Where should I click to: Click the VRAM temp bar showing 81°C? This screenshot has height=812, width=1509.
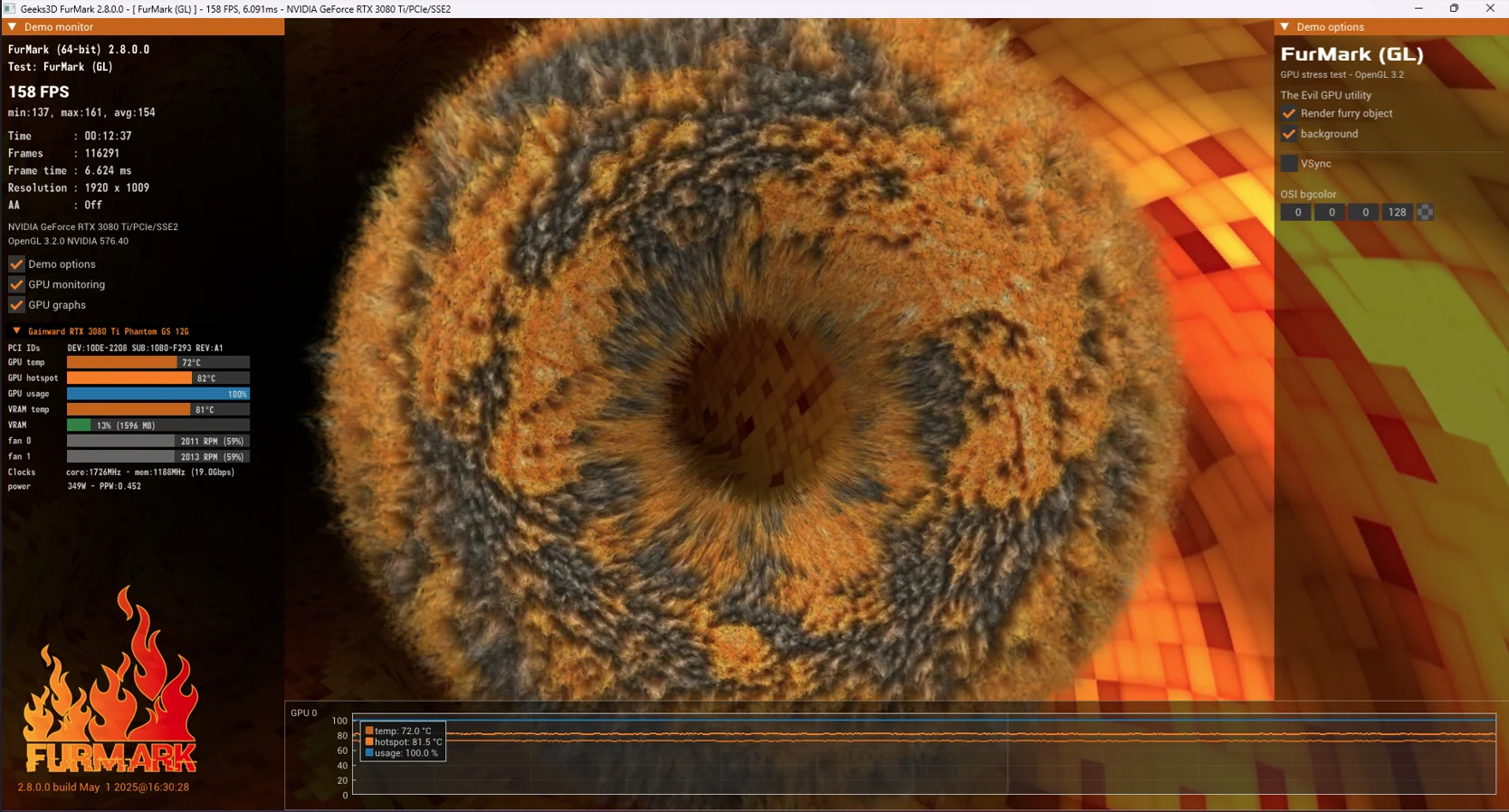point(158,409)
